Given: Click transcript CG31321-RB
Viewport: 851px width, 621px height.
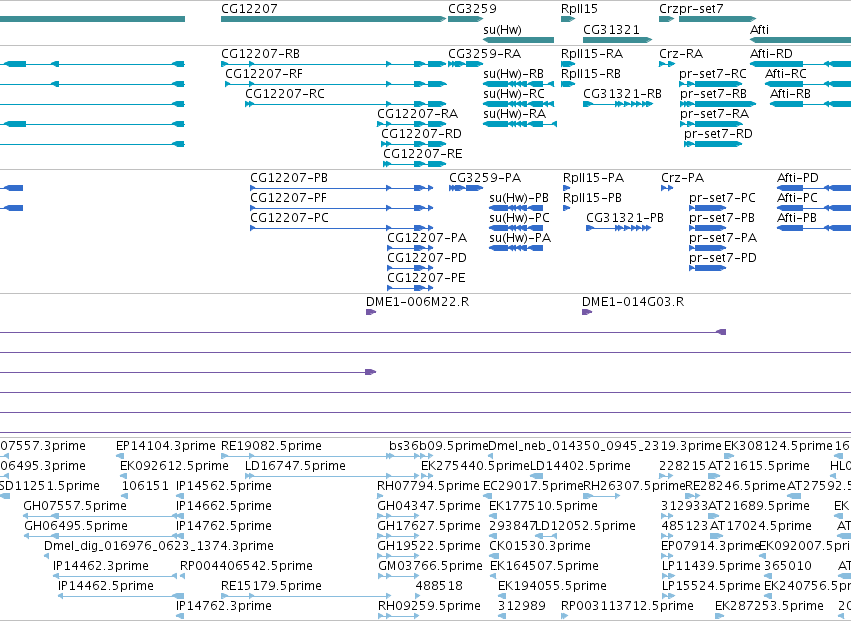Looking at the screenshot, I should pyautogui.click(x=618, y=104).
